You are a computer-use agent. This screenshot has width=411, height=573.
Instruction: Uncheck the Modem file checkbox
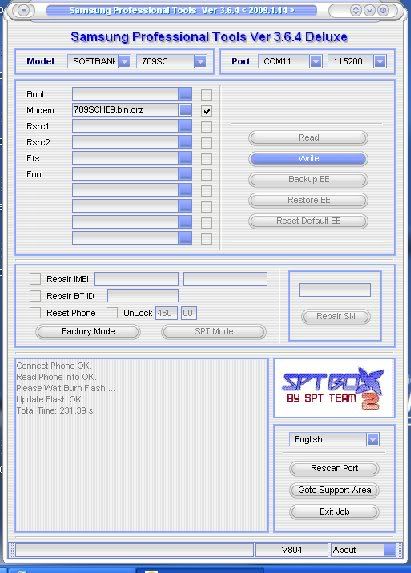(206, 111)
